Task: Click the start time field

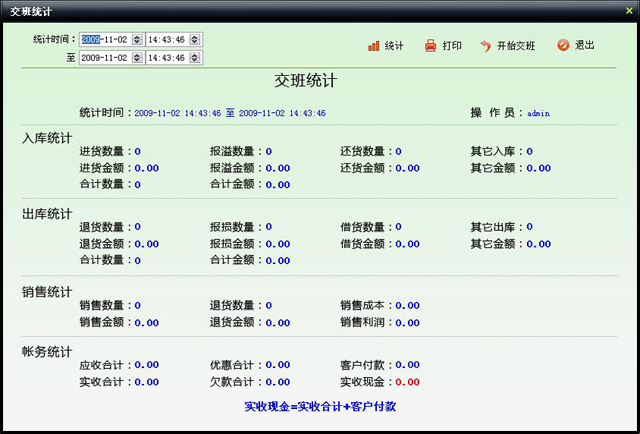Action: (x=166, y=39)
